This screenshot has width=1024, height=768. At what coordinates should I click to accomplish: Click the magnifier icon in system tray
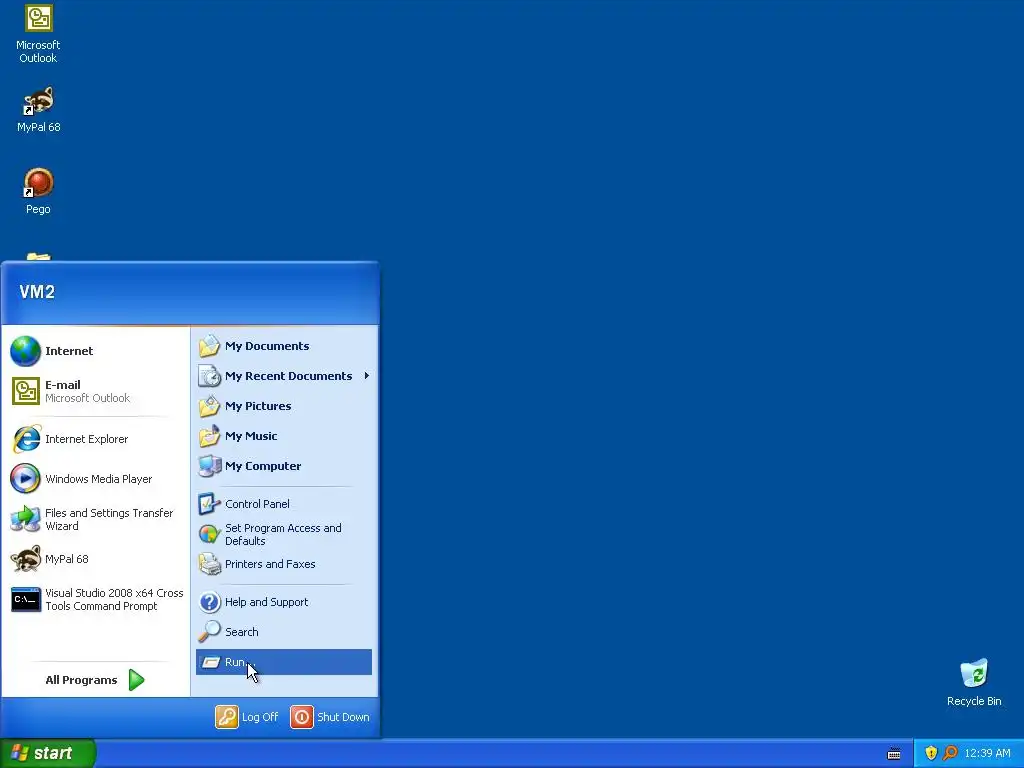[950, 753]
